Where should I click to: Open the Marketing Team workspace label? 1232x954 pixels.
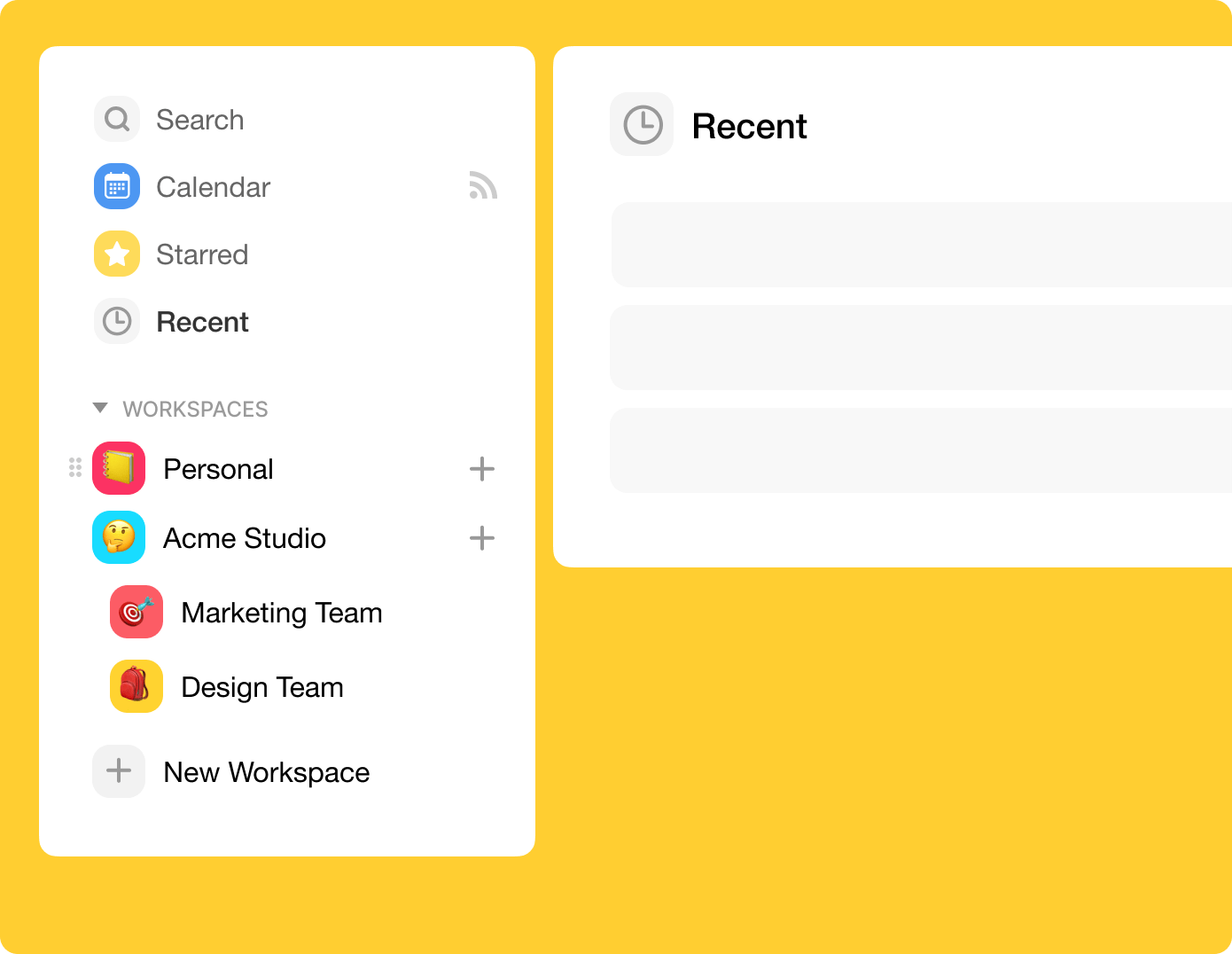281,613
